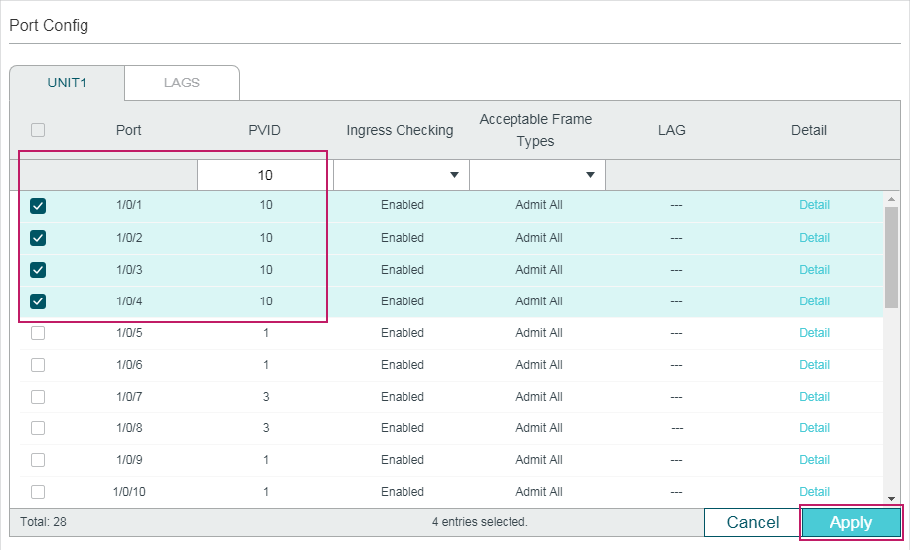Click the PVID input field containing 10
Screen dimensions: 910x550
(x=265, y=175)
